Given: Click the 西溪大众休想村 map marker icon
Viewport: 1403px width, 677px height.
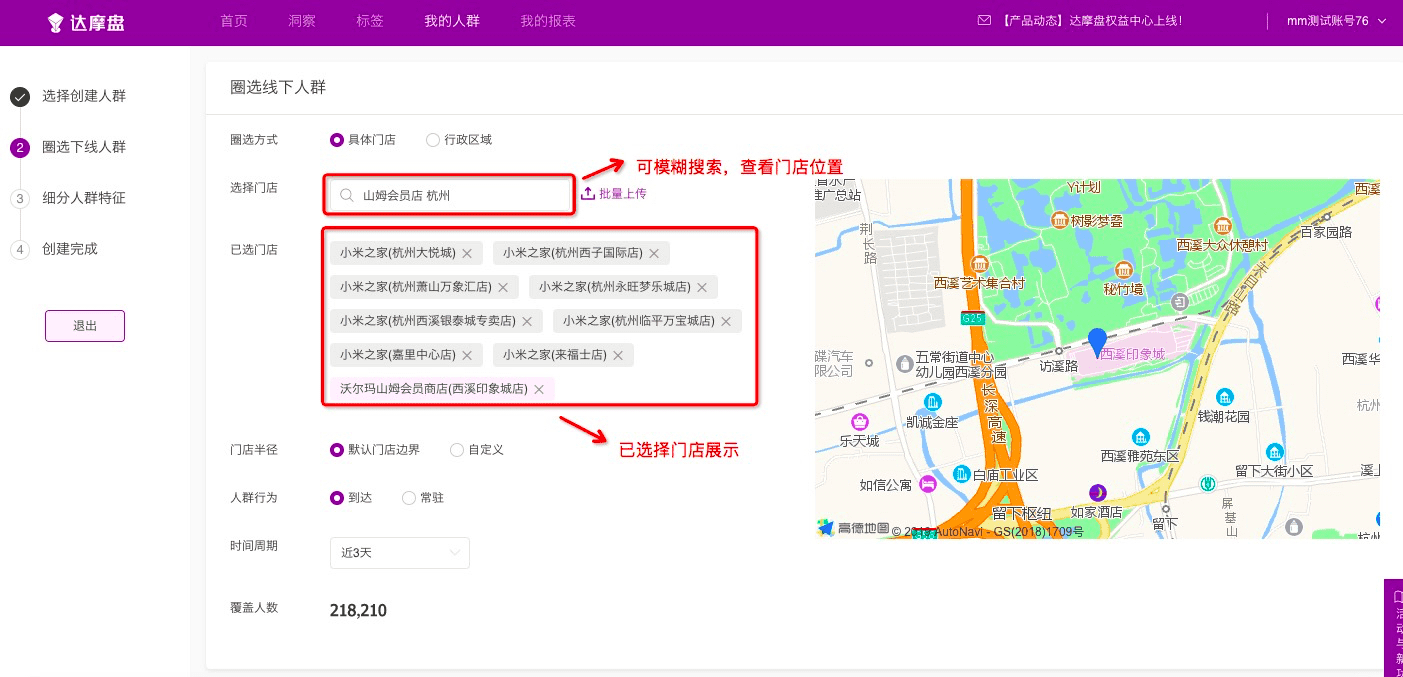Looking at the screenshot, I should click(x=1221, y=226).
